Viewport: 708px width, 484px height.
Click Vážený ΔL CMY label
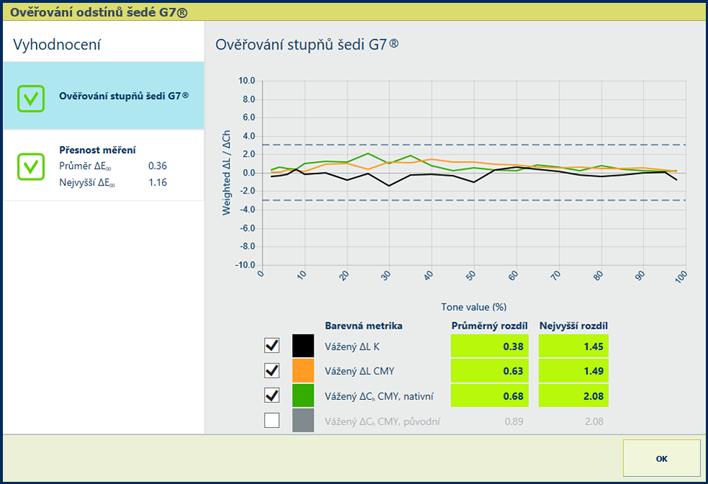(359, 371)
